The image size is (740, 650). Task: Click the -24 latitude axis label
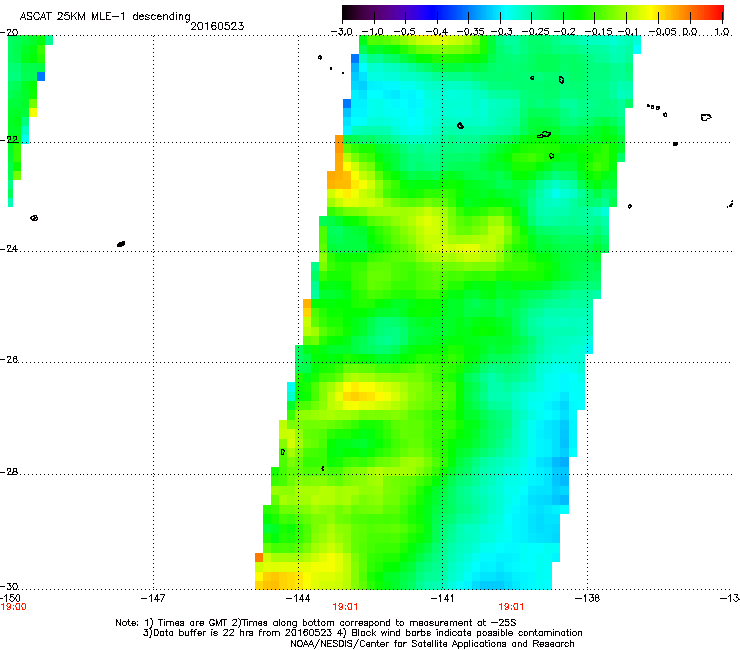pyautogui.click(x=9, y=248)
